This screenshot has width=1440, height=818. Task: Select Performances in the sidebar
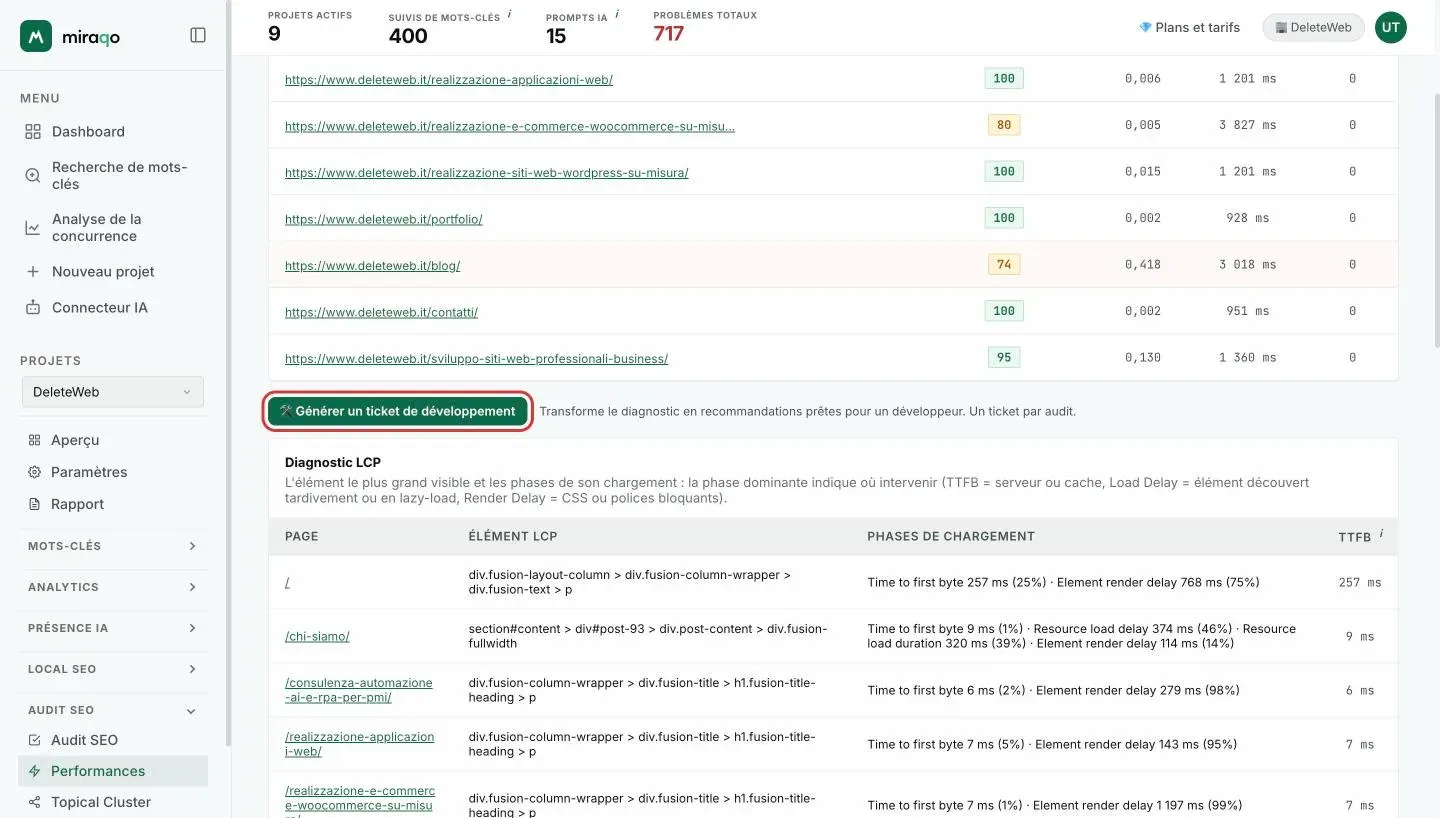(x=113, y=771)
